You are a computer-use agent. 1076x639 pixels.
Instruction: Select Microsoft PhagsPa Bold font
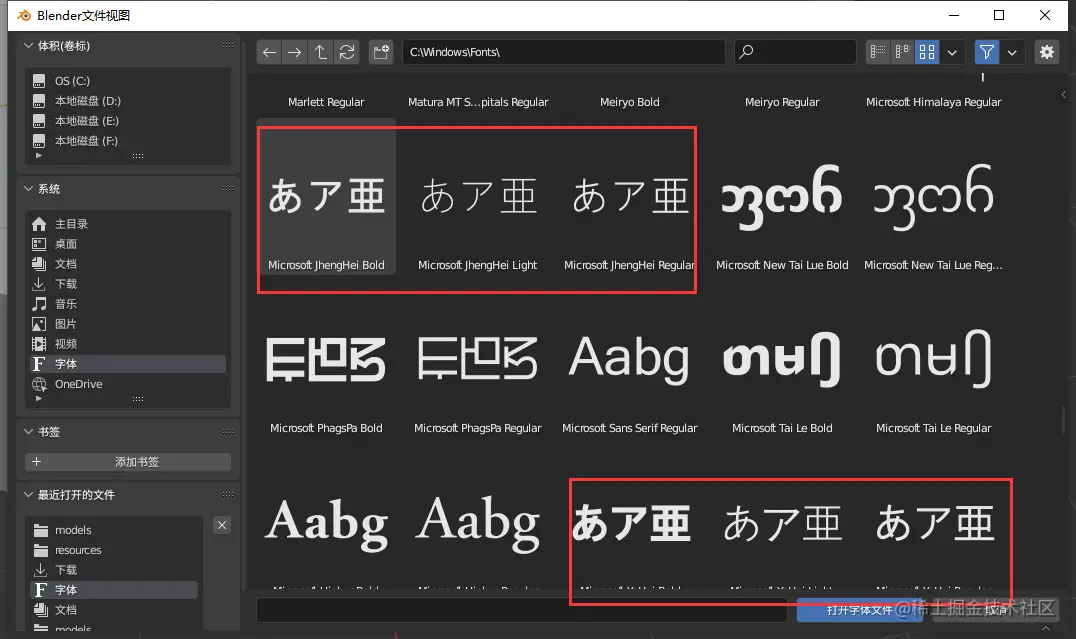[327, 361]
